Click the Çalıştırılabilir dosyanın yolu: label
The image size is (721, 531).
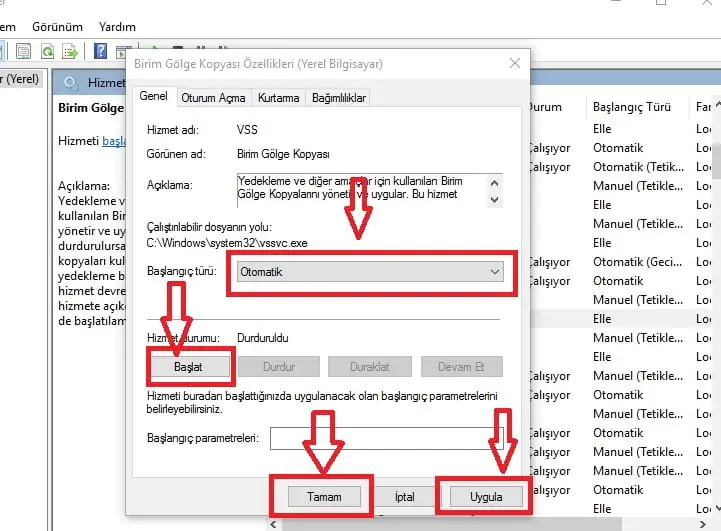point(209,227)
